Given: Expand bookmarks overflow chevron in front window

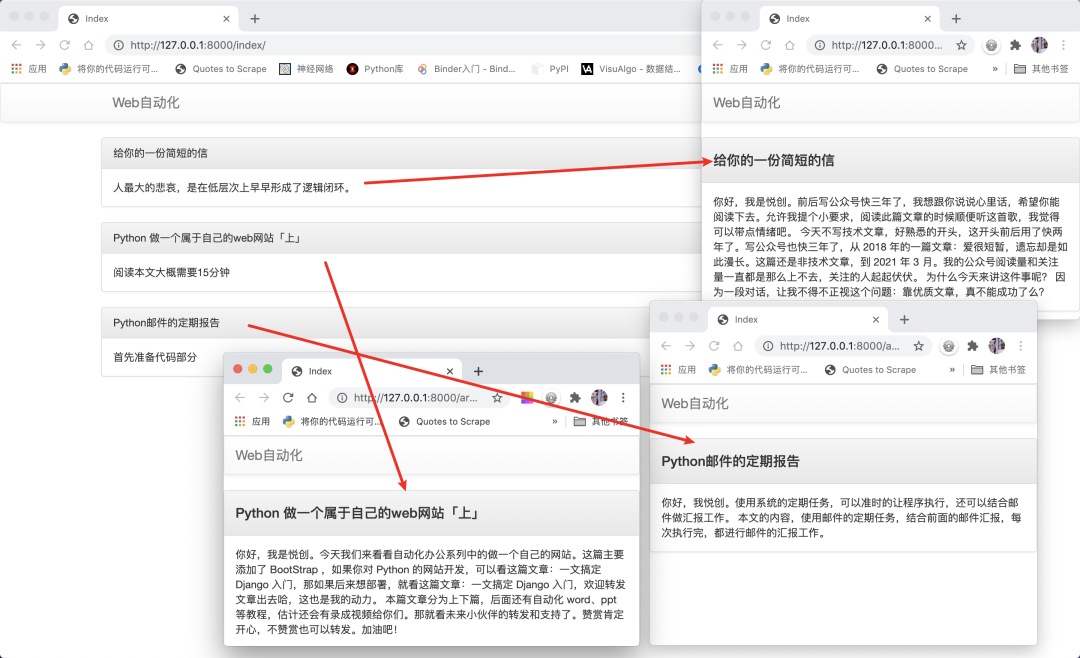Looking at the screenshot, I should pos(554,422).
